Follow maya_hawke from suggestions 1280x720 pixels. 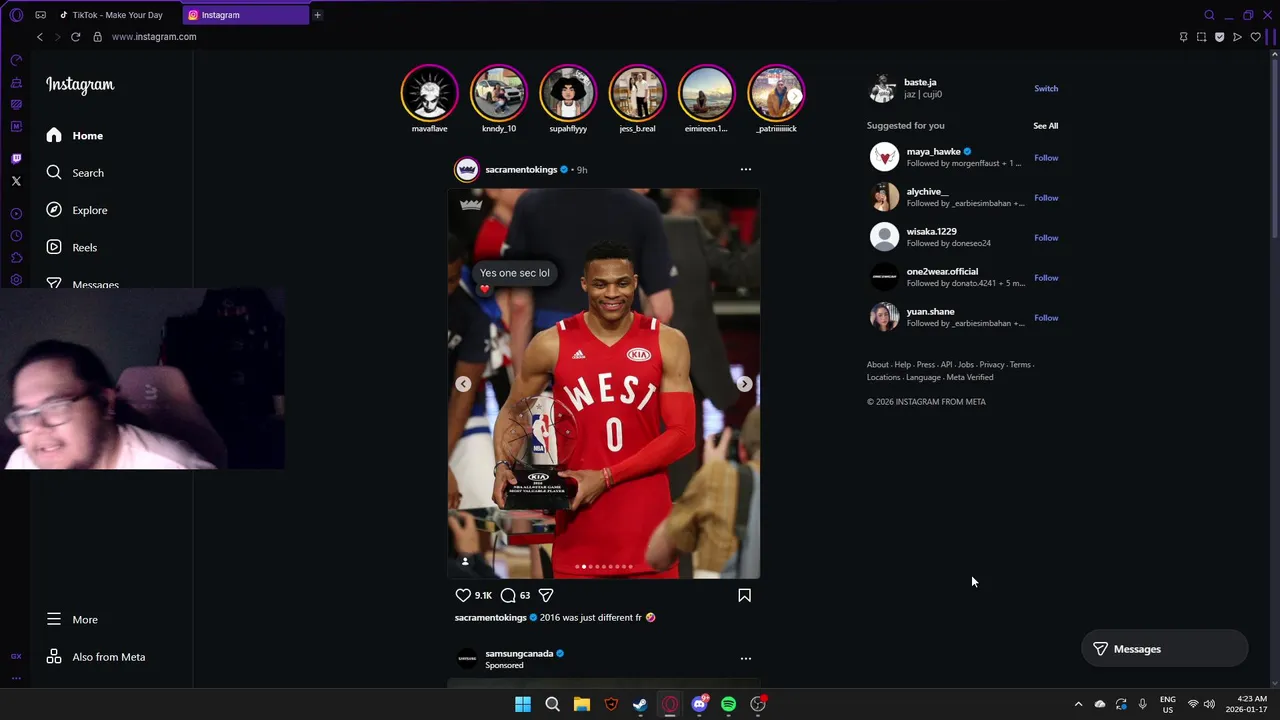point(1046,158)
